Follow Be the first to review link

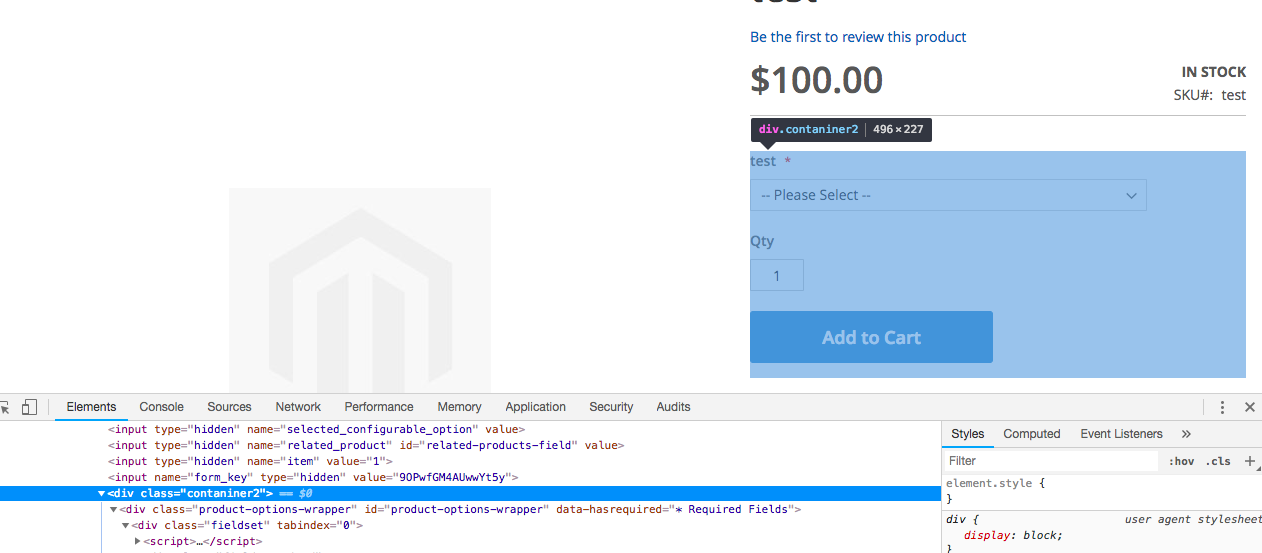[x=858, y=37]
